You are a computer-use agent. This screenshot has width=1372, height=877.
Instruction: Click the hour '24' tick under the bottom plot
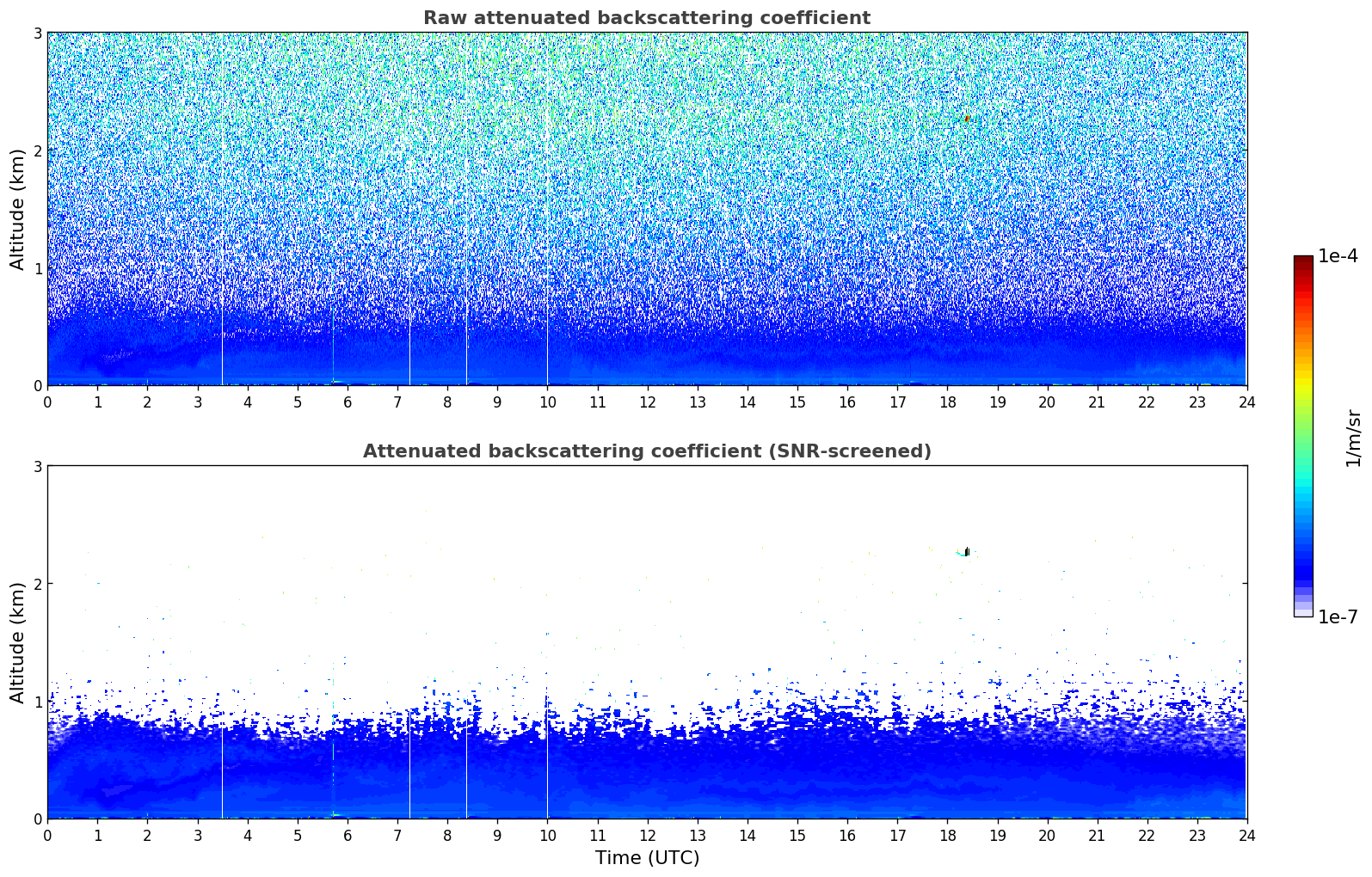(1246, 835)
